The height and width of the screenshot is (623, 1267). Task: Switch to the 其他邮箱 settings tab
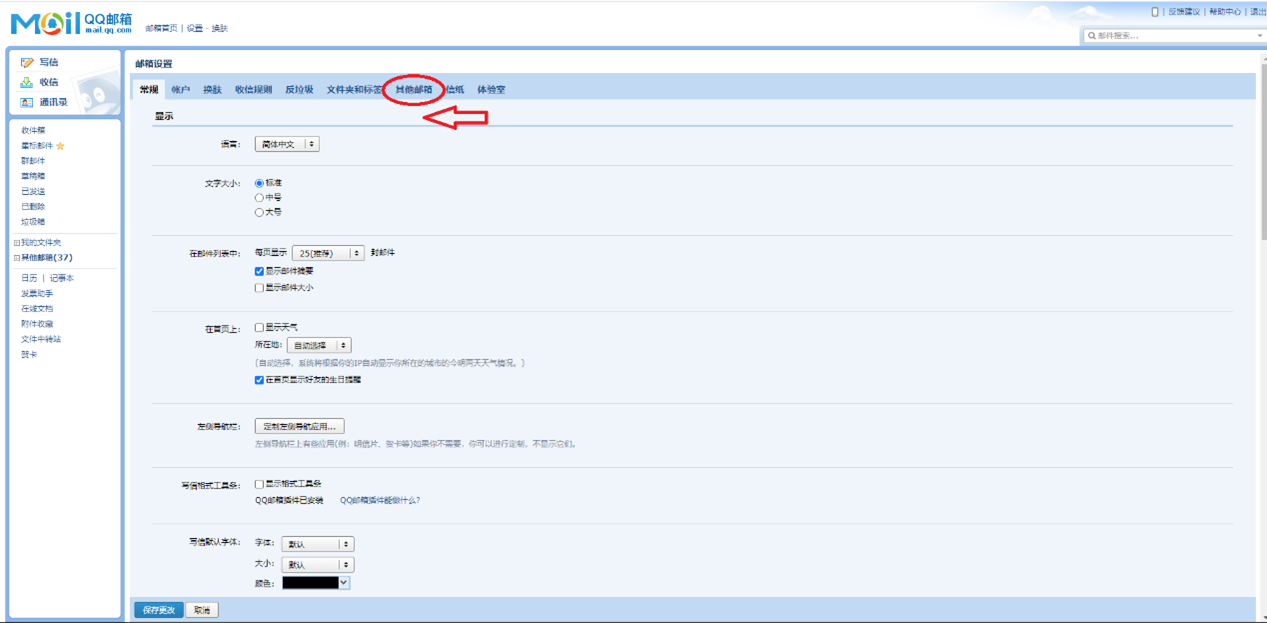pyautogui.click(x=413, y=90)
